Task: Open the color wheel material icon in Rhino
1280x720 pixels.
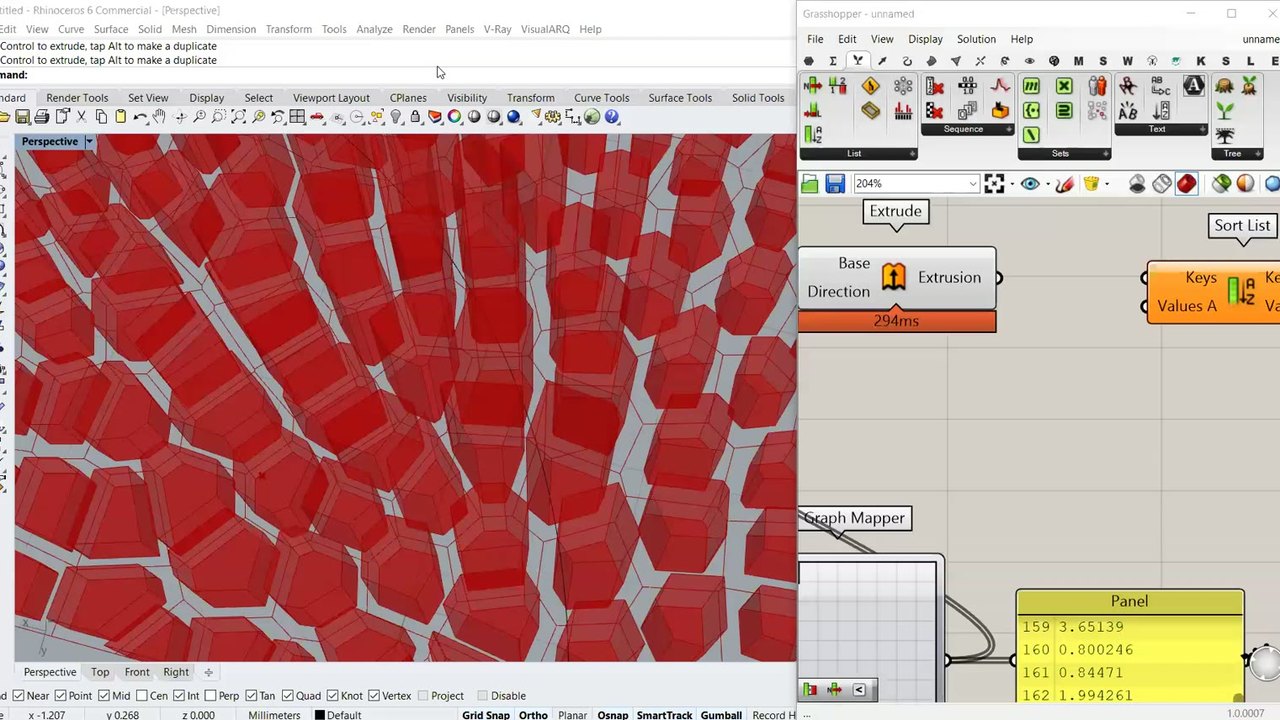Action: [454, 117]
